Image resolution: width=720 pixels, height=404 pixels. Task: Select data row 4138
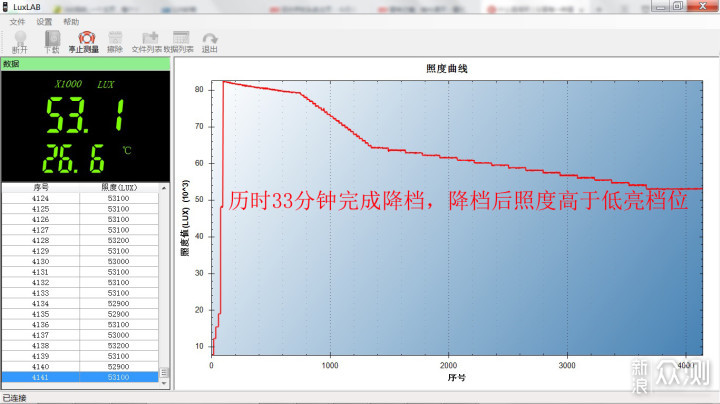[x=80, y=346]
